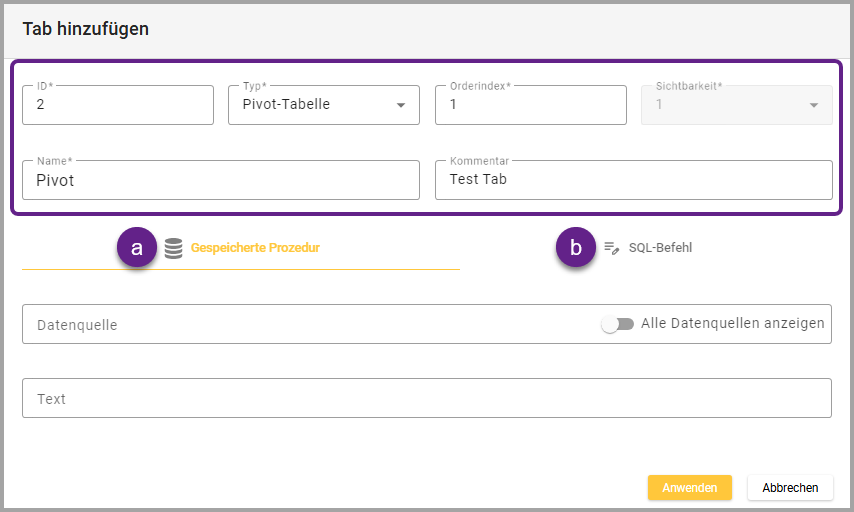Click the pencil list icon beside SQL-Befehl
This screenshot has width=854, height=512.
(612, 248)
